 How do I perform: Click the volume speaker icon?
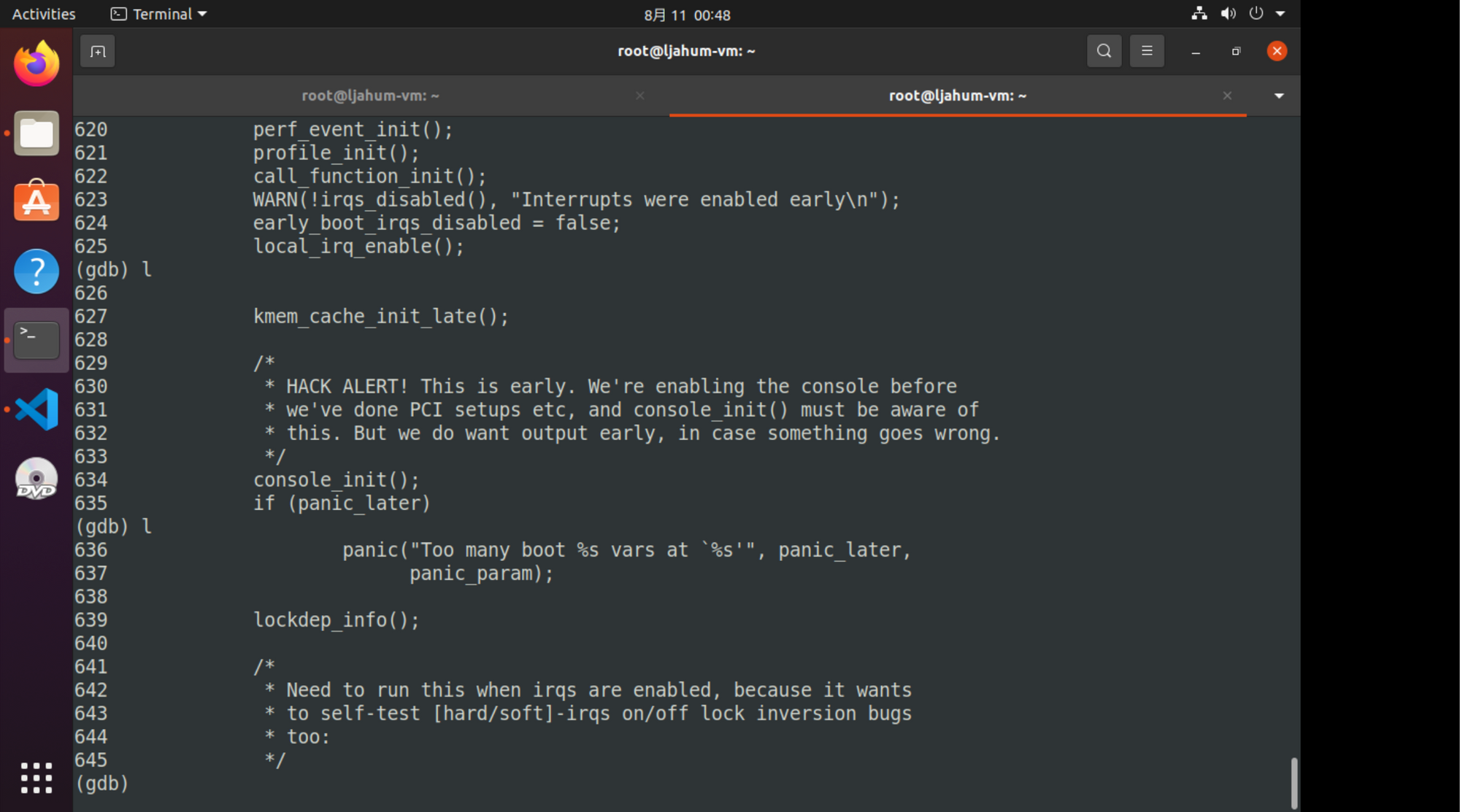click(1228, 14)
